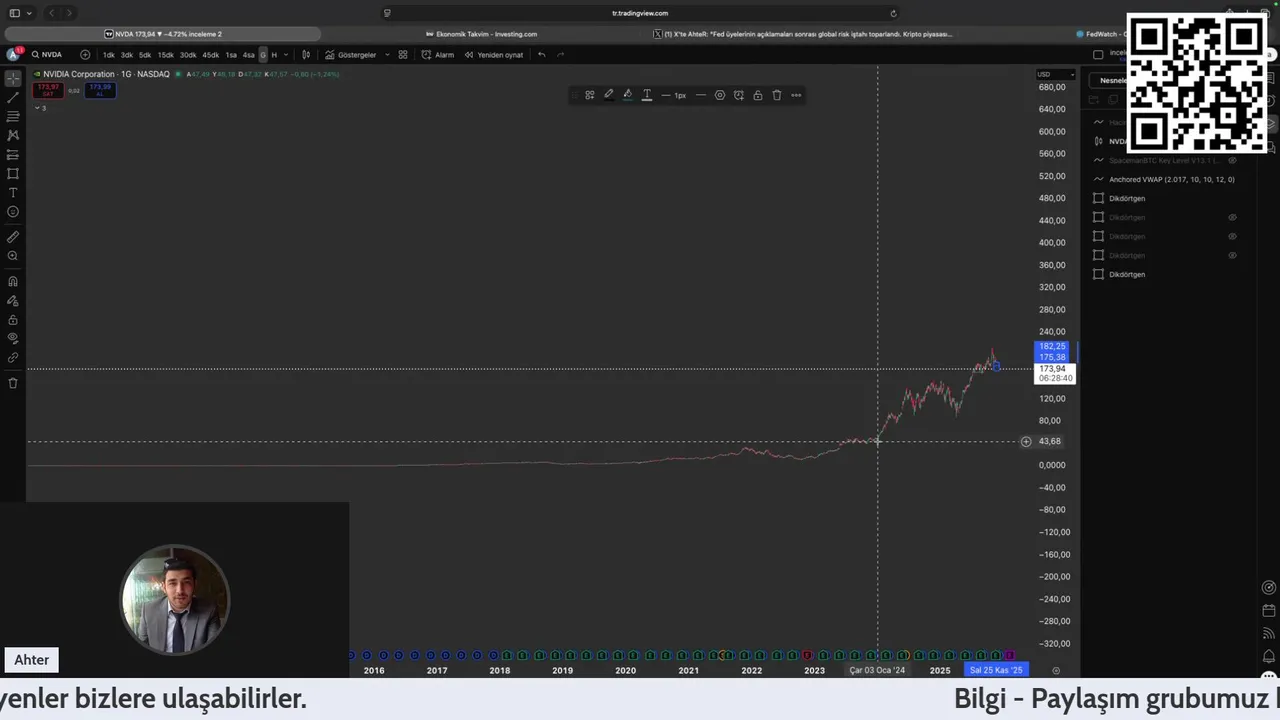Open chart time axis settings gear
The image size is (1280, 720).
point(1056,670)
